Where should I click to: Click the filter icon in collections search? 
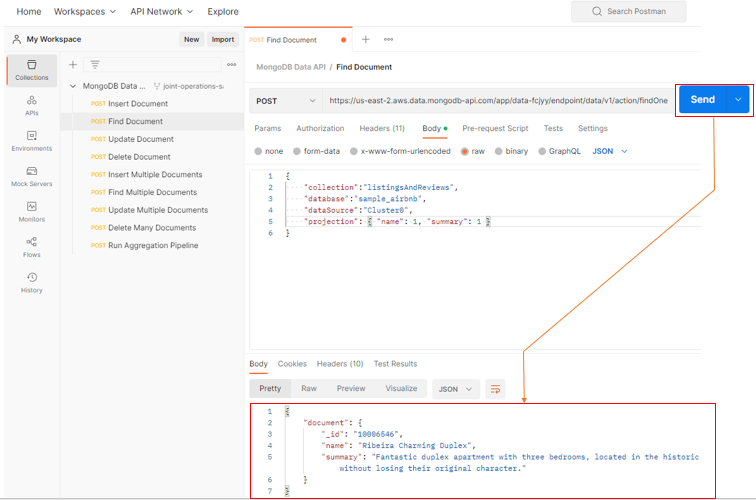(95, 65)
